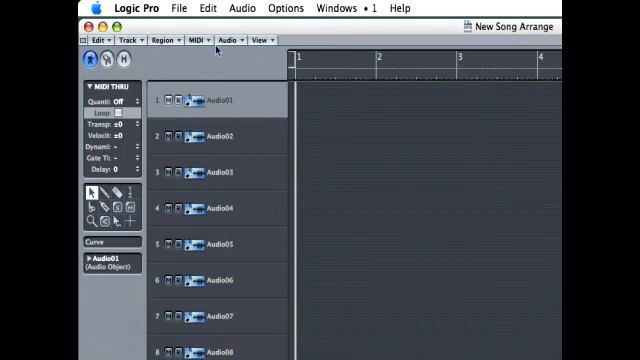The width and height of the screenshot is (640, 360).
Task: Open the Logic Pro application menu
Action: [136, 8]
